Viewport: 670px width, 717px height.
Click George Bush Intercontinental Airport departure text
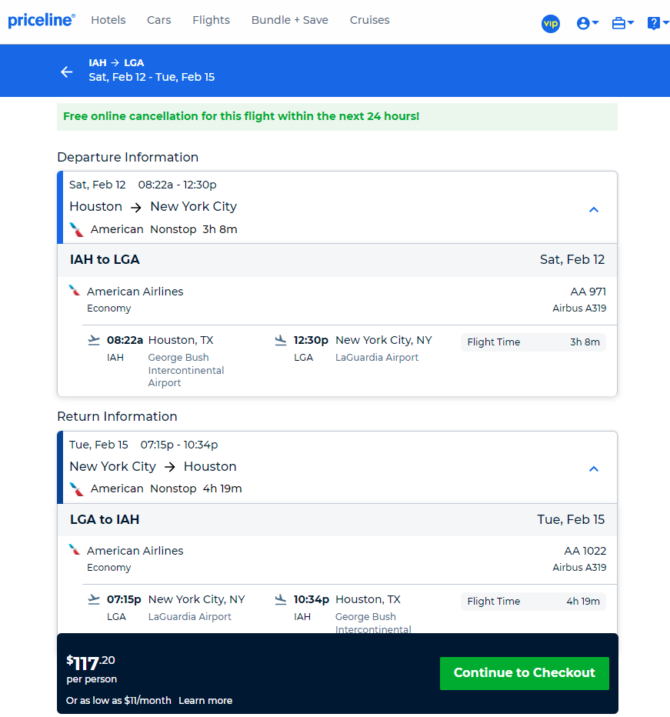point(186,370)
